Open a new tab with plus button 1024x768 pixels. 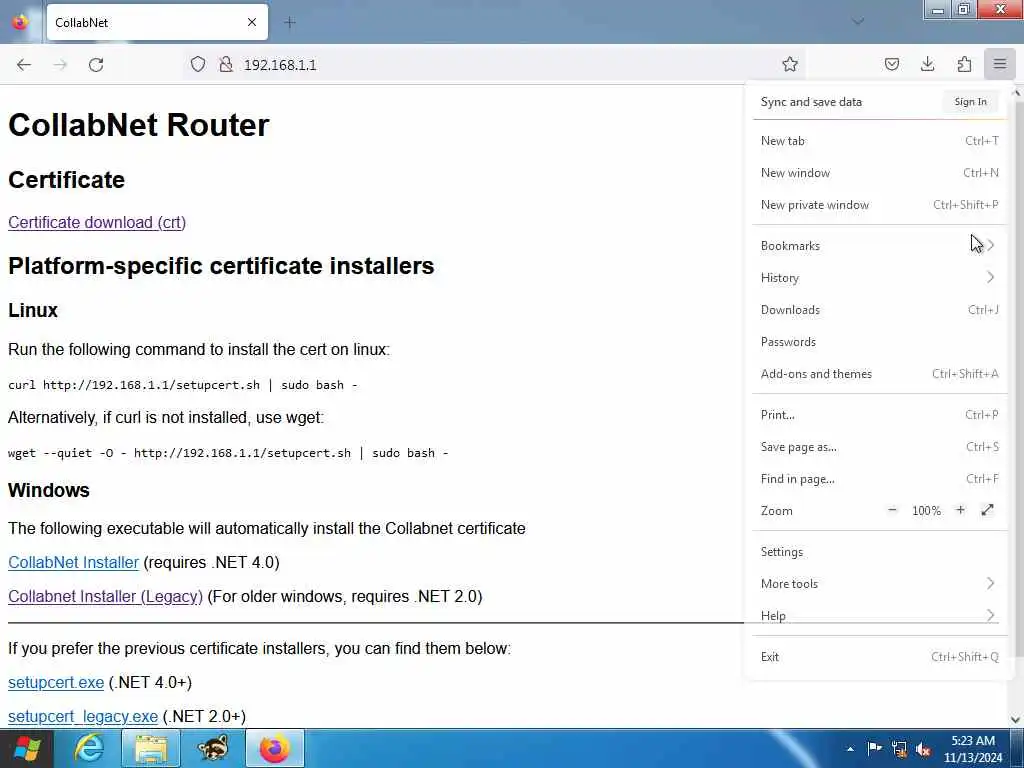pyautogui.click(x=290, y=22)
